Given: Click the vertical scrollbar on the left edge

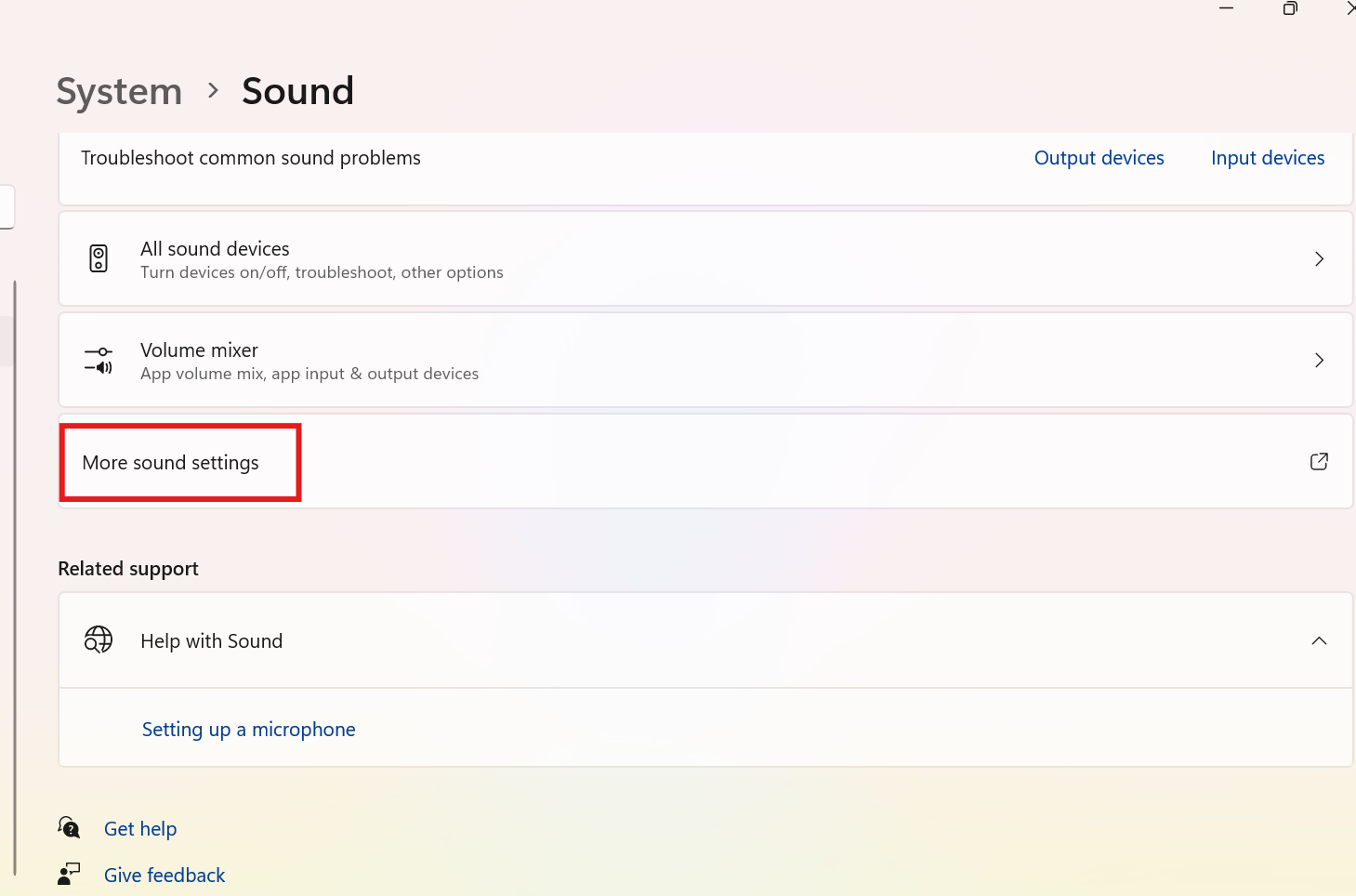Looking at the screenshot, I should [15, 576].
